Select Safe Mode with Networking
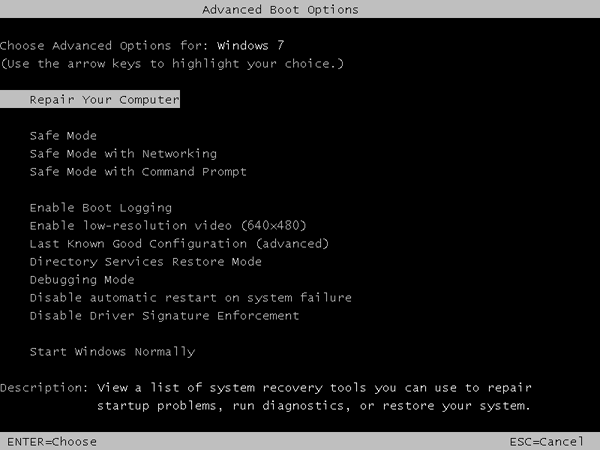Screen dimensions: 600x450 (123, 154)
